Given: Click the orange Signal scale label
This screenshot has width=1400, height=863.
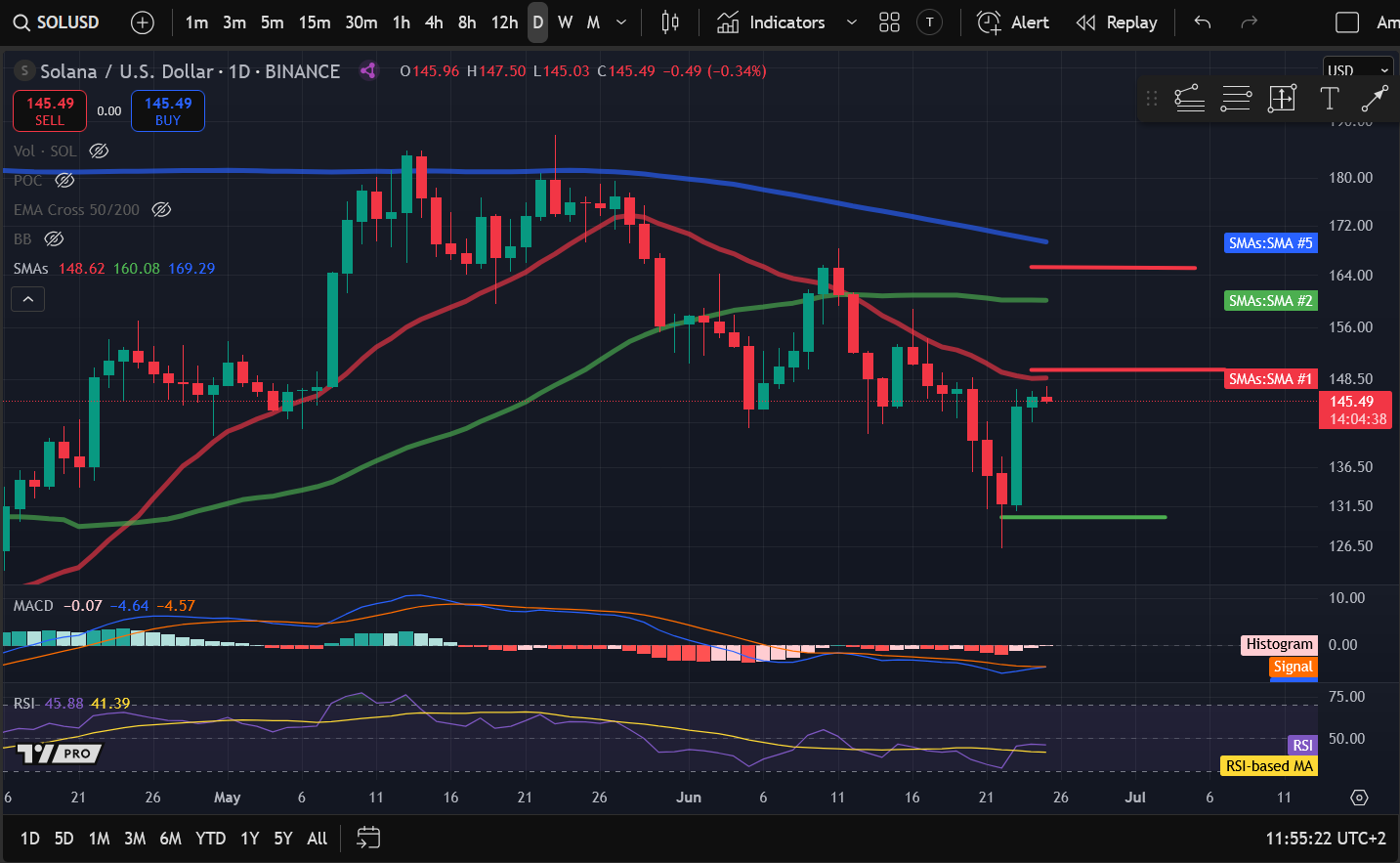Looking at the screenshot, I should click(x=1294, y=667).
